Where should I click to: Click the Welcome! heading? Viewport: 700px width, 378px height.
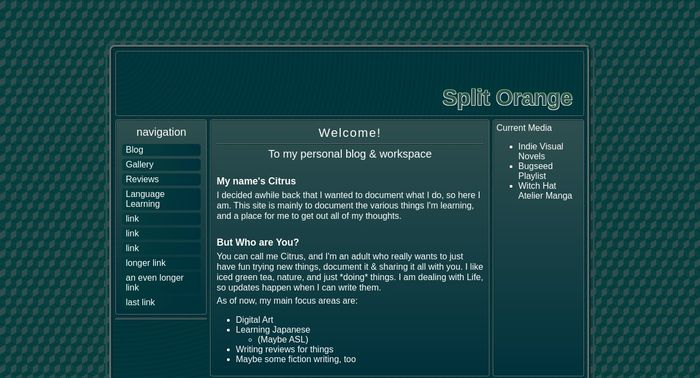coord(350,133)
